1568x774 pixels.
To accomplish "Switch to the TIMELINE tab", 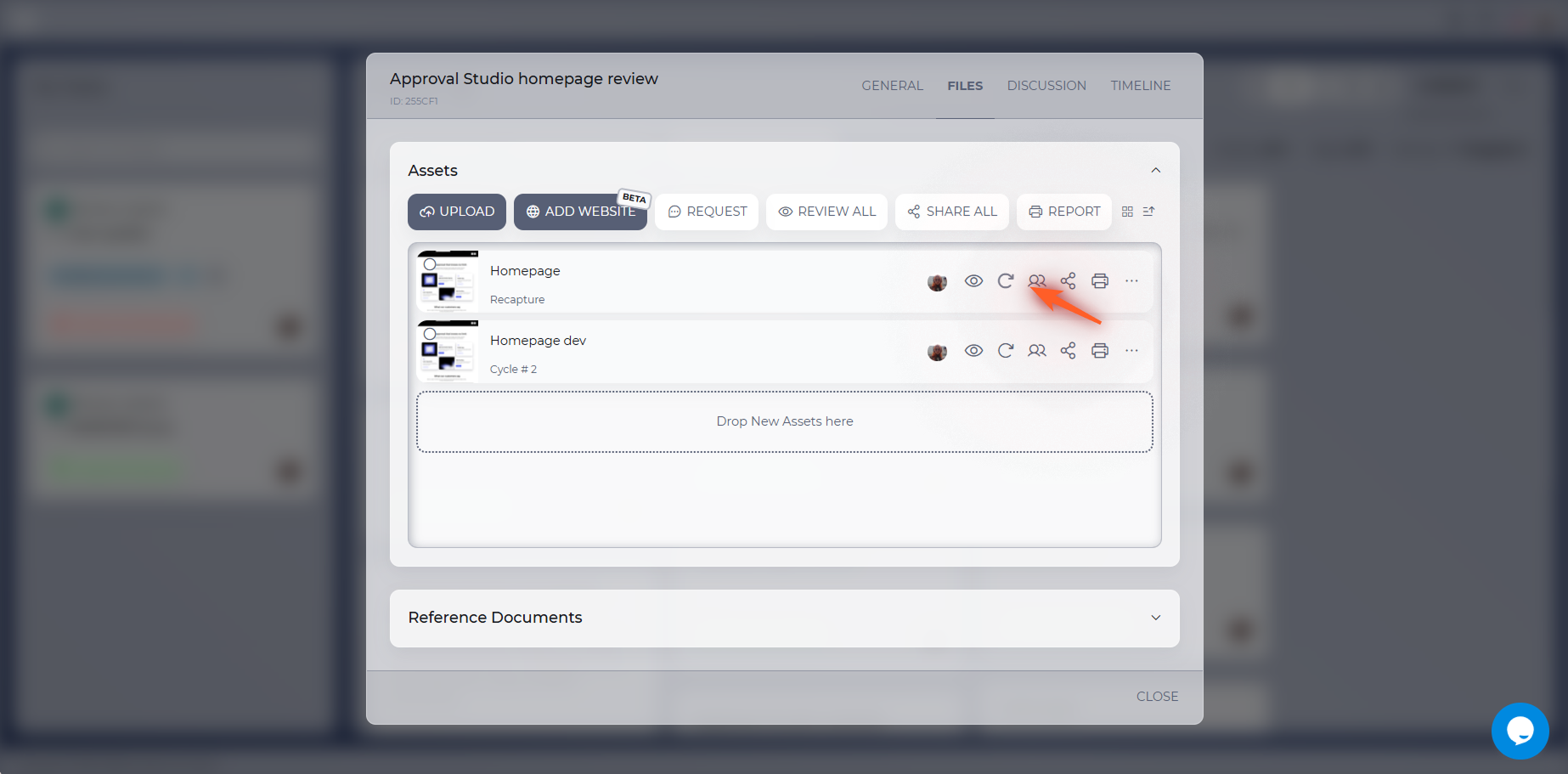I will coord(1140,86).
